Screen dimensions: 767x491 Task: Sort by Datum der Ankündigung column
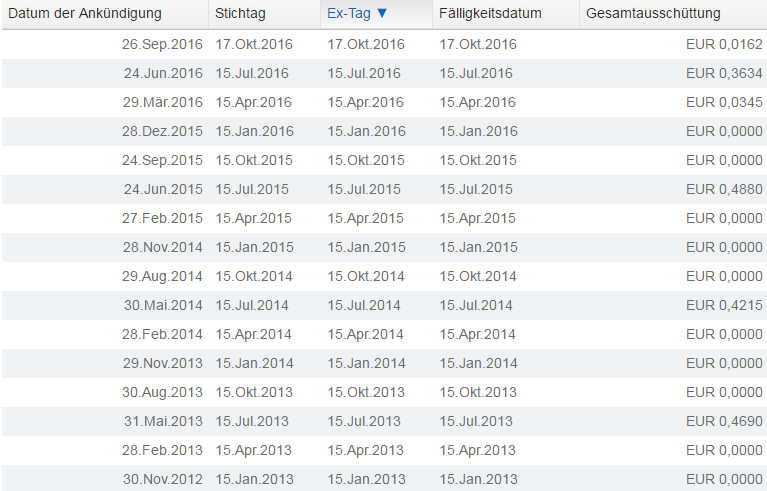(85, 14)
